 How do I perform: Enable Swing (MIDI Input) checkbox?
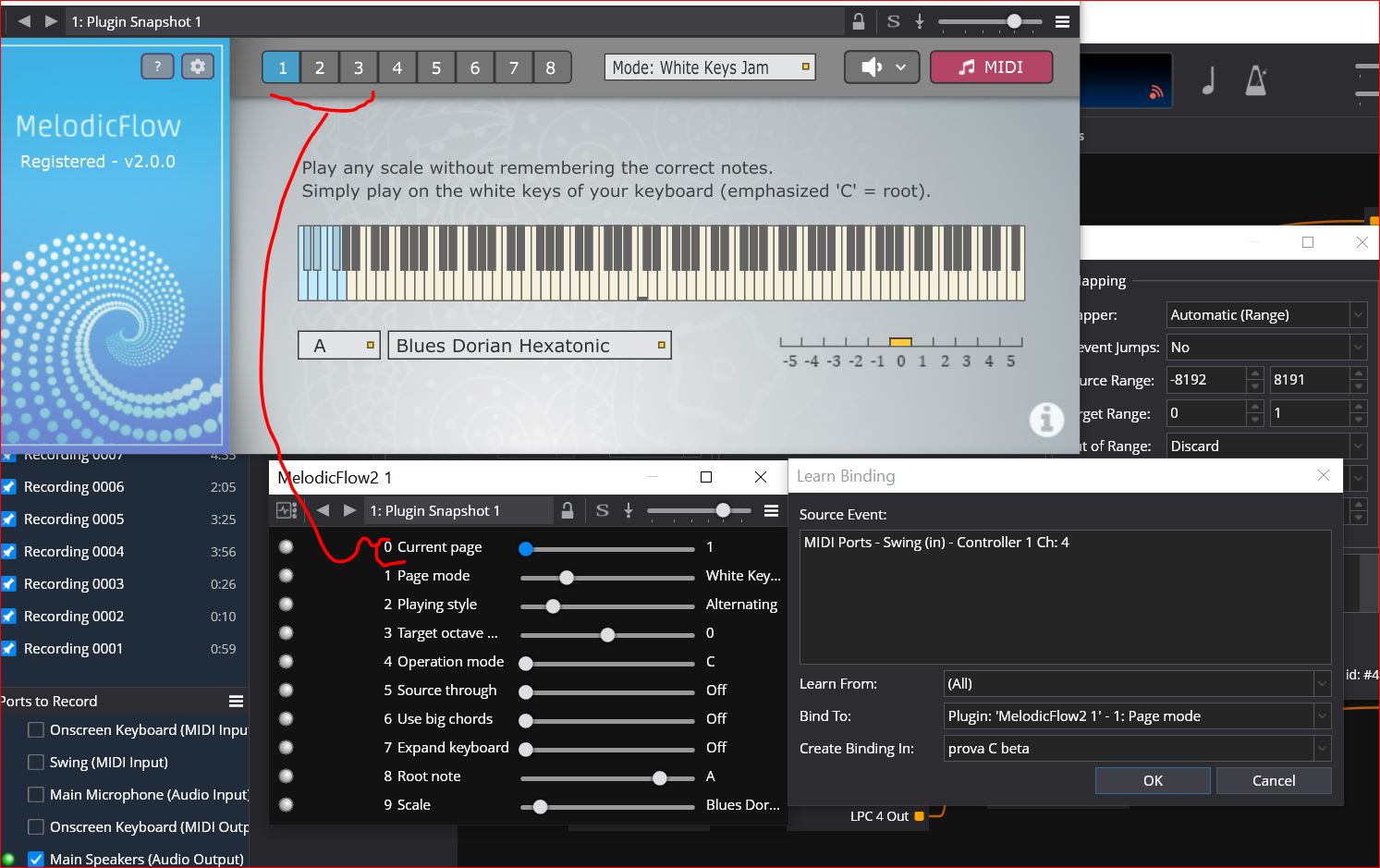point(36,762)
